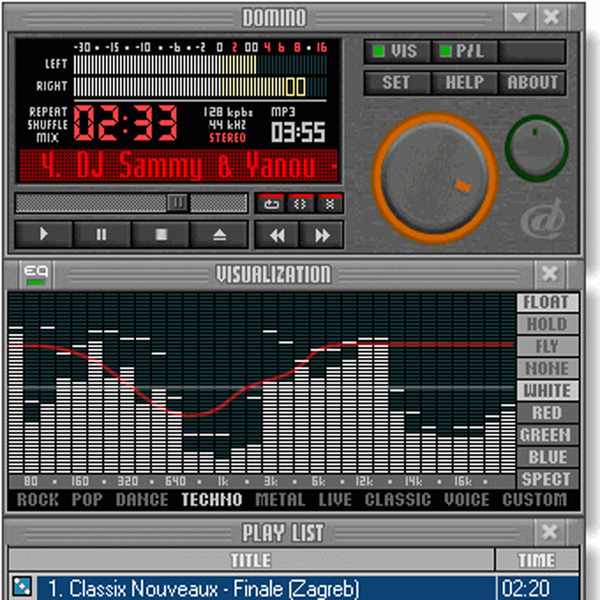600x600 pixels.
Task: Select the DANCE equalizer preset
Action: [142, 500]
